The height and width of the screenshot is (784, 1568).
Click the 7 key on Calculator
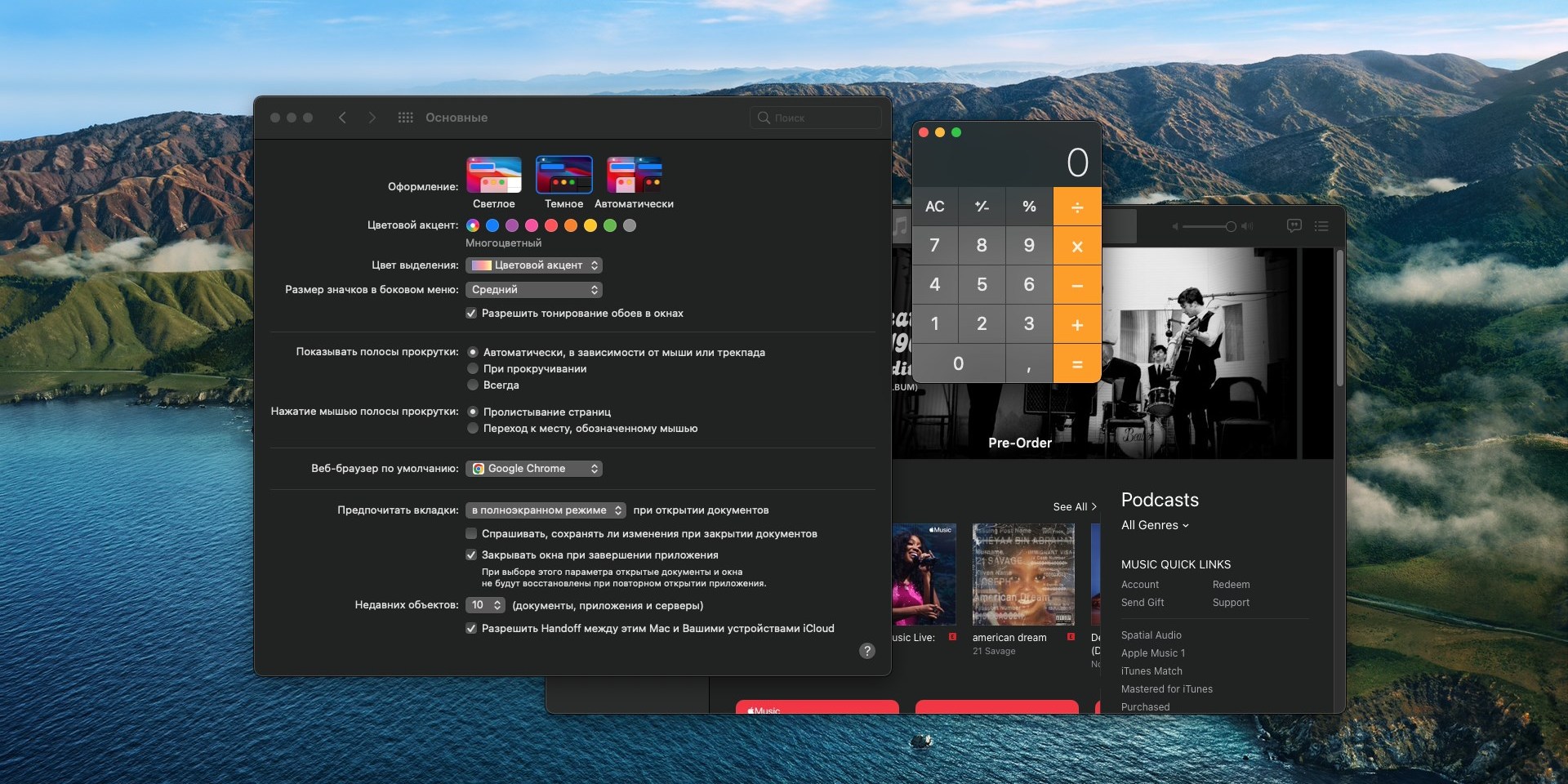tap(935, 246)
